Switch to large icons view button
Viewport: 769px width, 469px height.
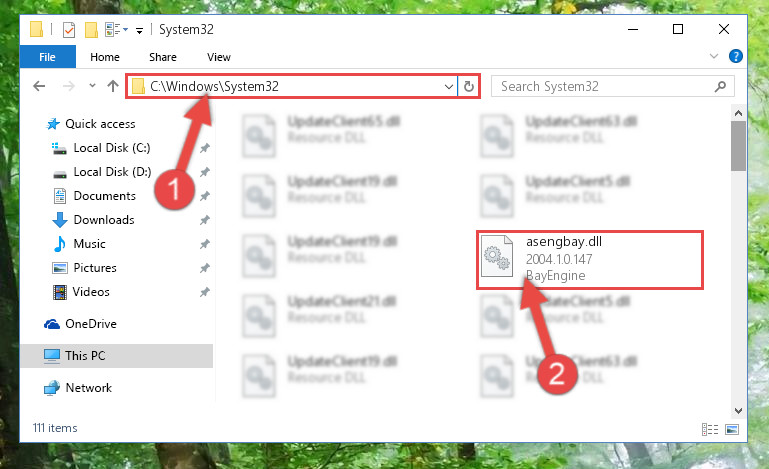[x=732, y=429]
